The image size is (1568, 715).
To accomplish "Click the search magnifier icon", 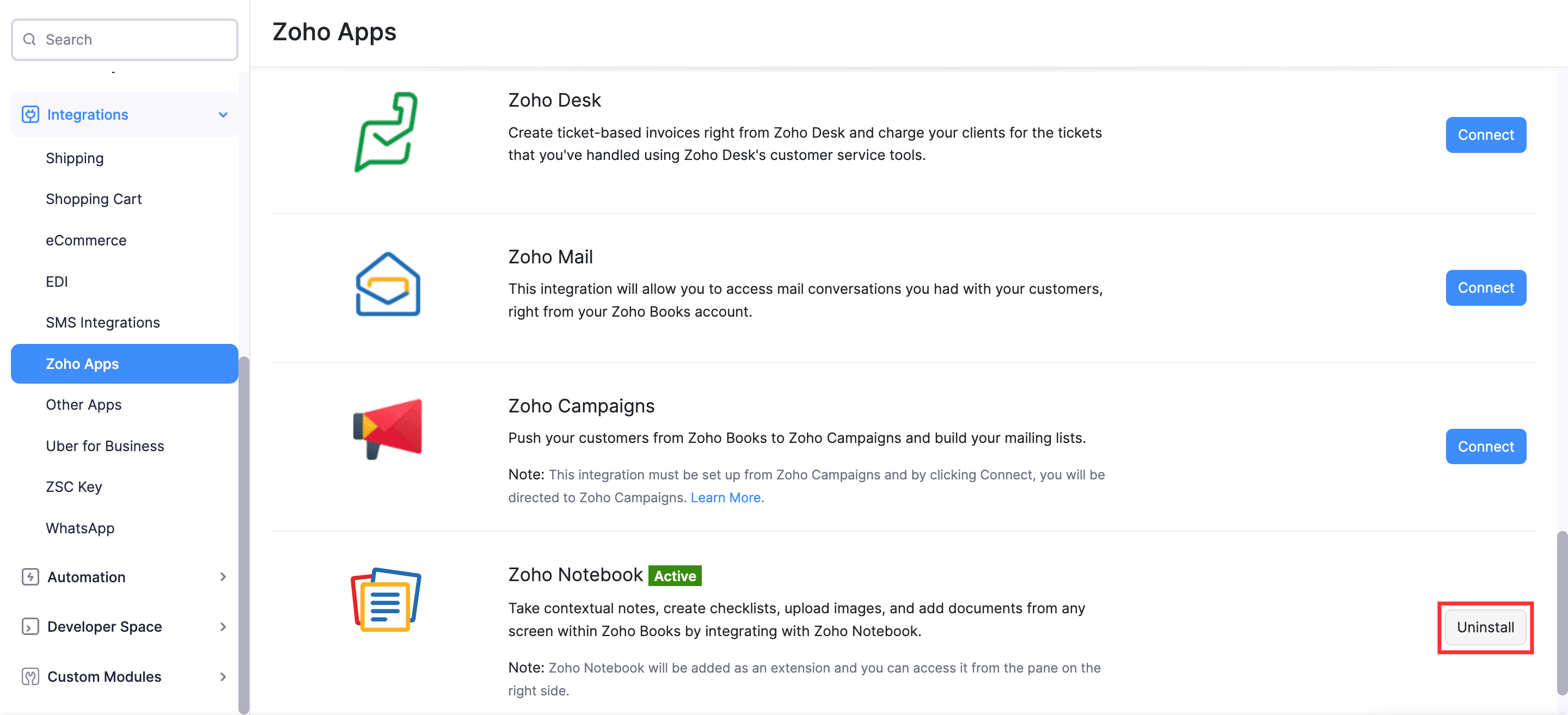I will coord(29,39).
